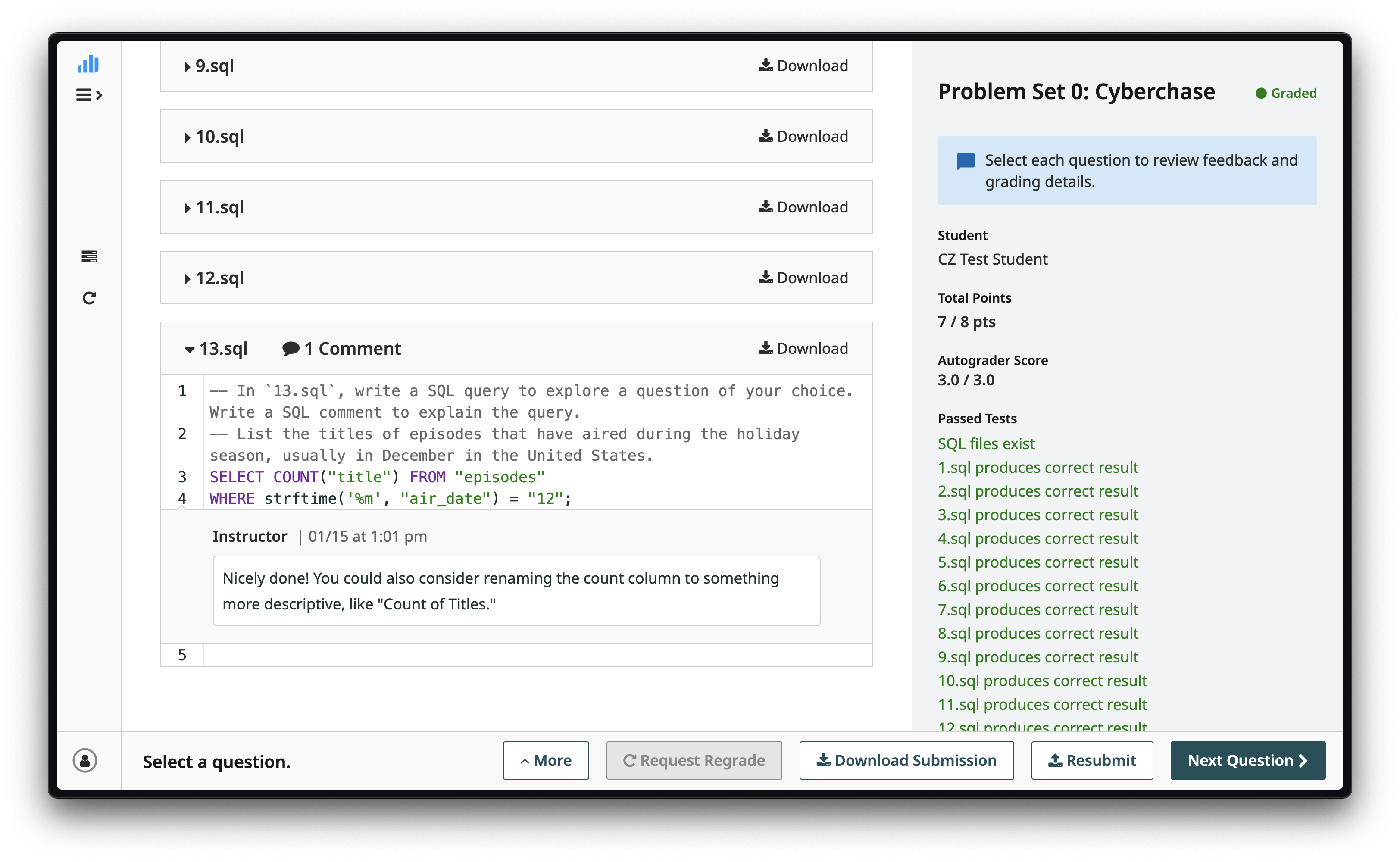This screenshot has width=1400, height=862.
Task: Download 13.sql via its download icon
Action: coord(766,348)
